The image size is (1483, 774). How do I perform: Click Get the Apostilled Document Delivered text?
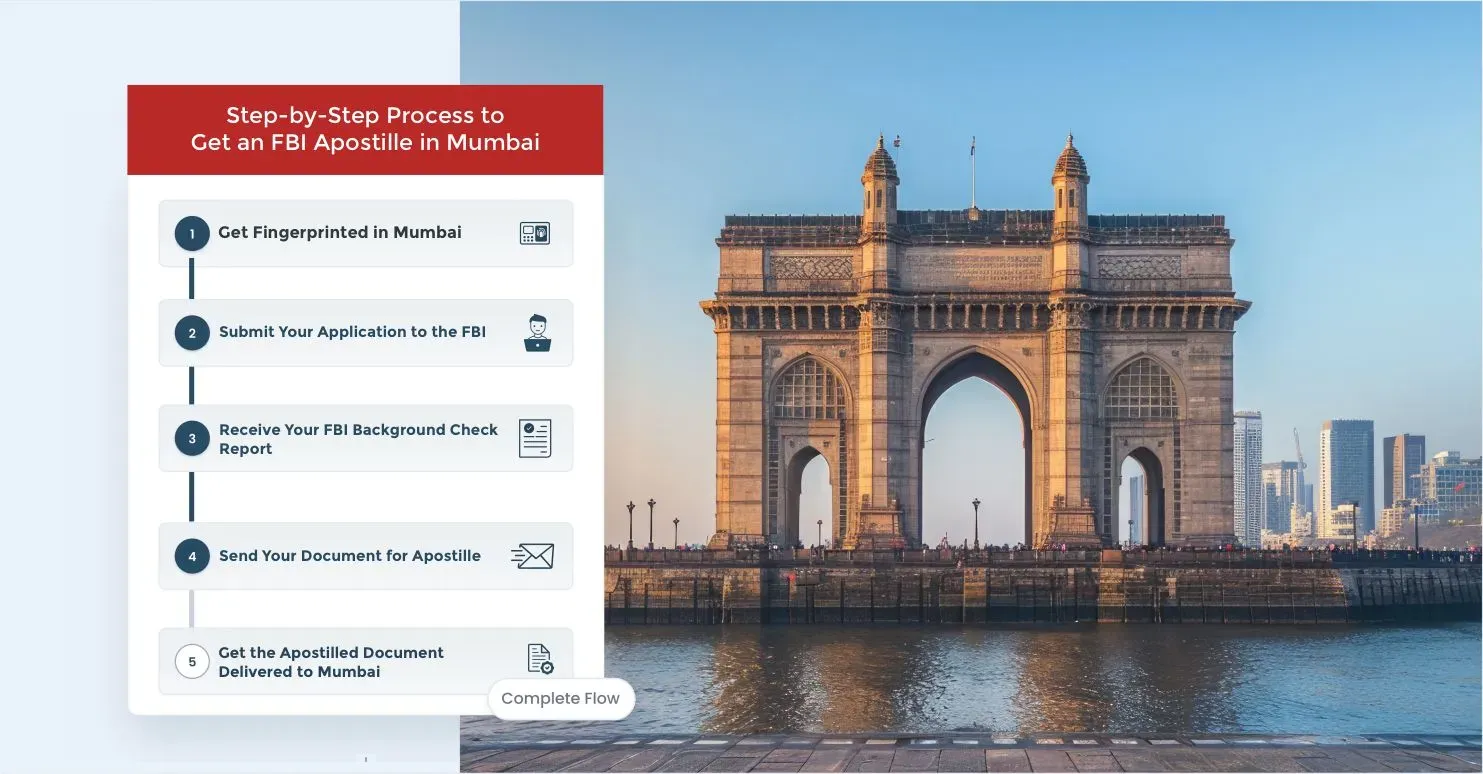click(330, 662)
